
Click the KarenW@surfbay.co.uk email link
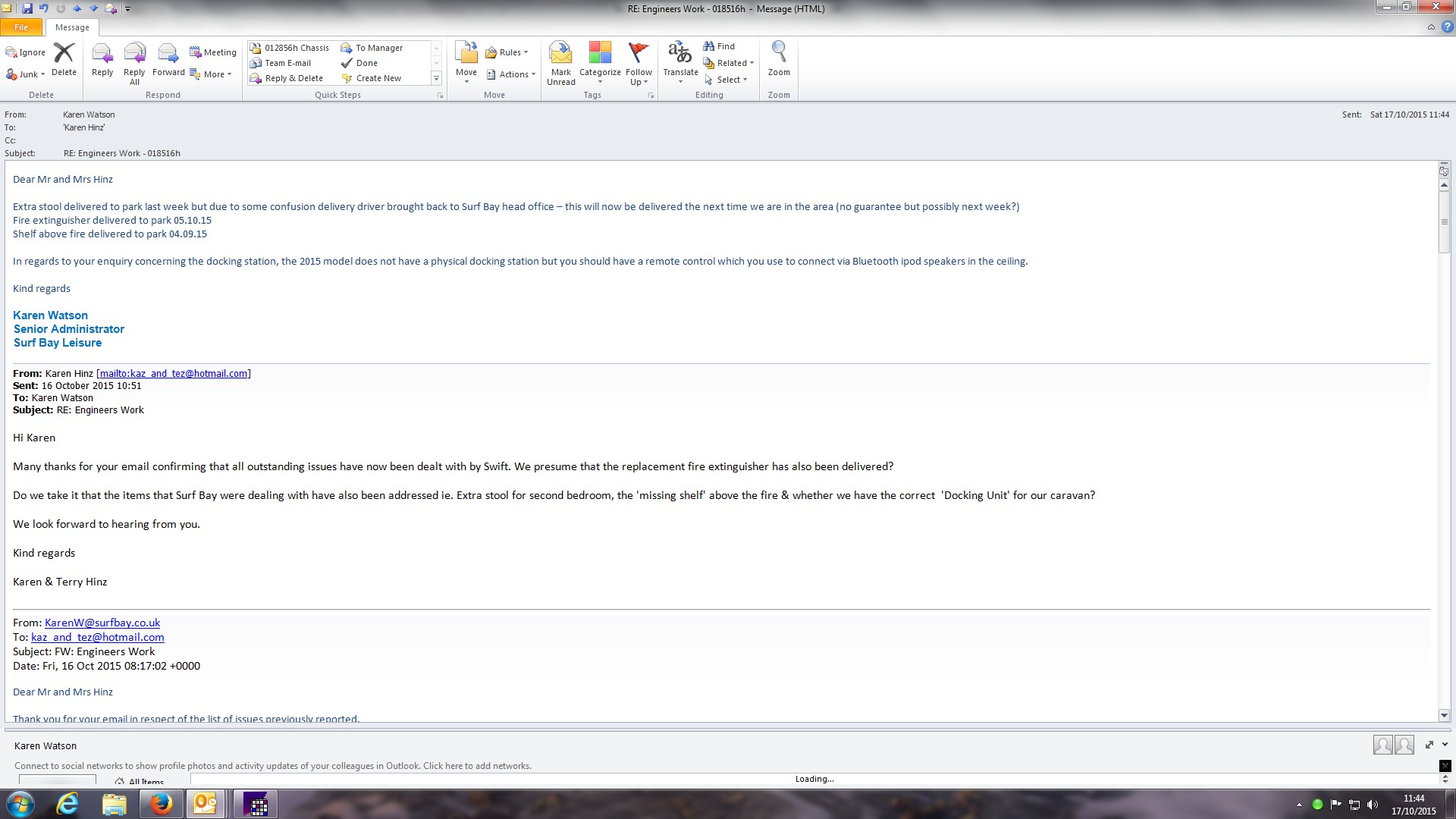click(102, 623)
